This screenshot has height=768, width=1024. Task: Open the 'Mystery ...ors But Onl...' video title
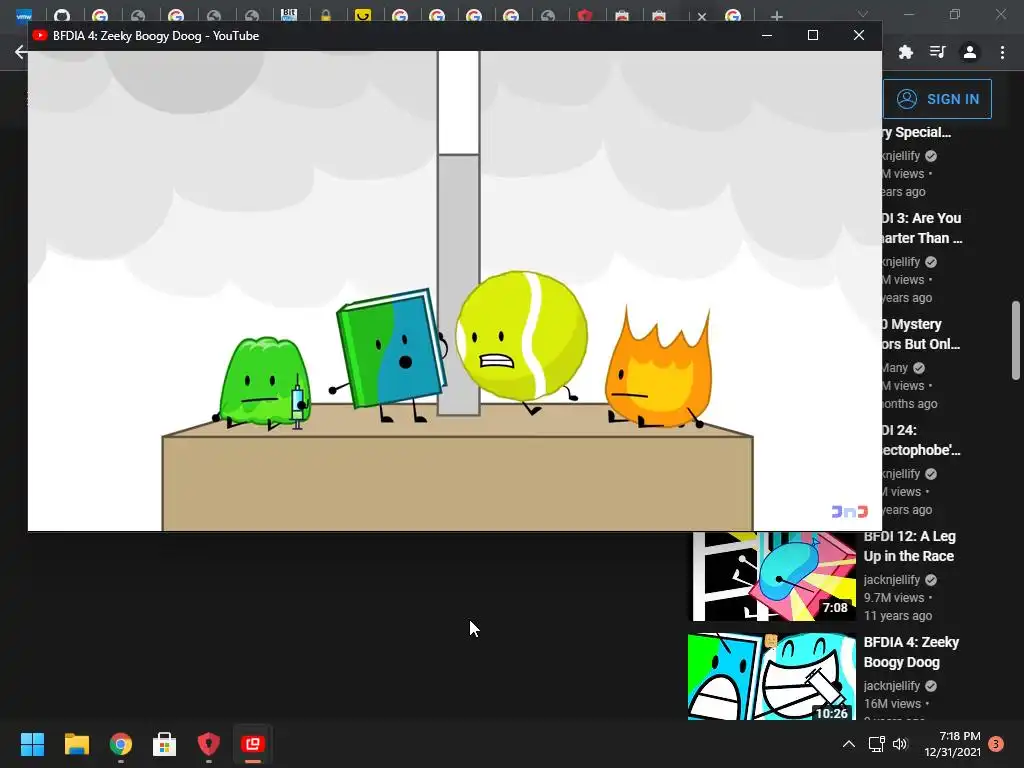[x=921, y=334]
